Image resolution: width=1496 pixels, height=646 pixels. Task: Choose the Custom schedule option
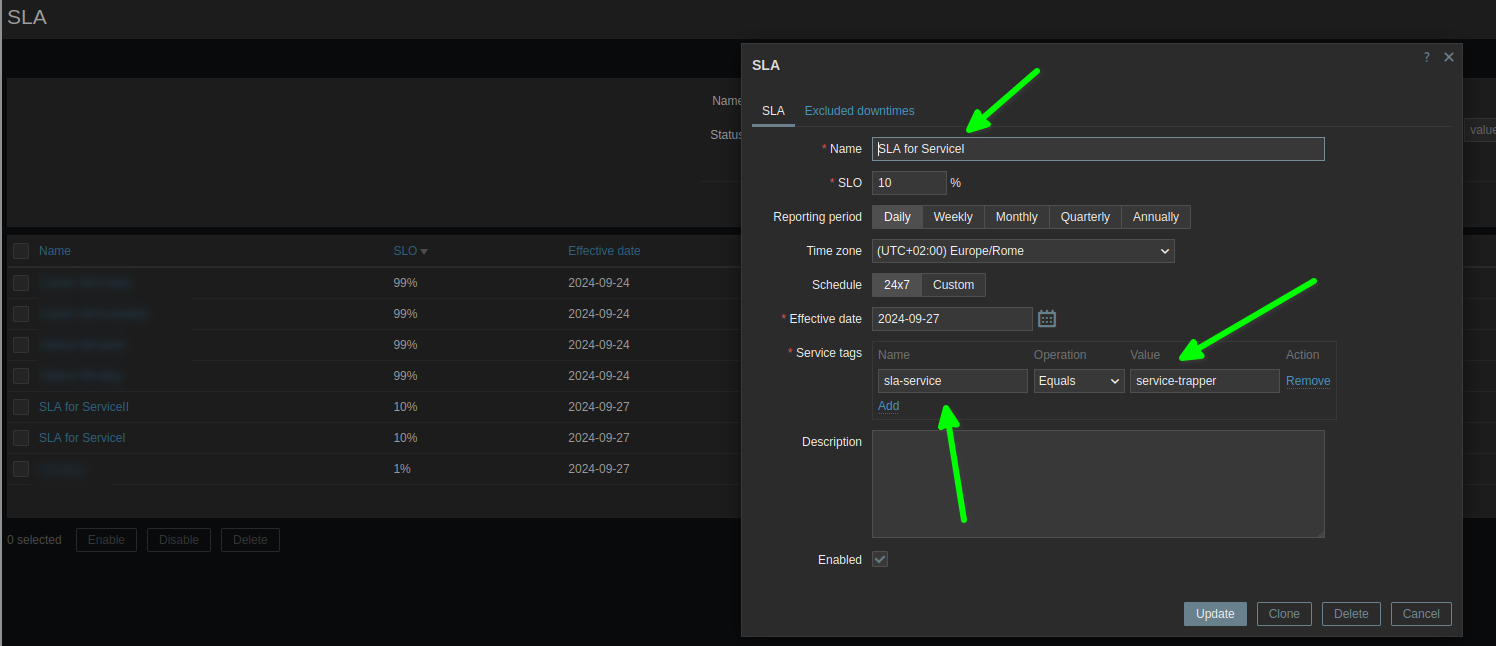953,285
